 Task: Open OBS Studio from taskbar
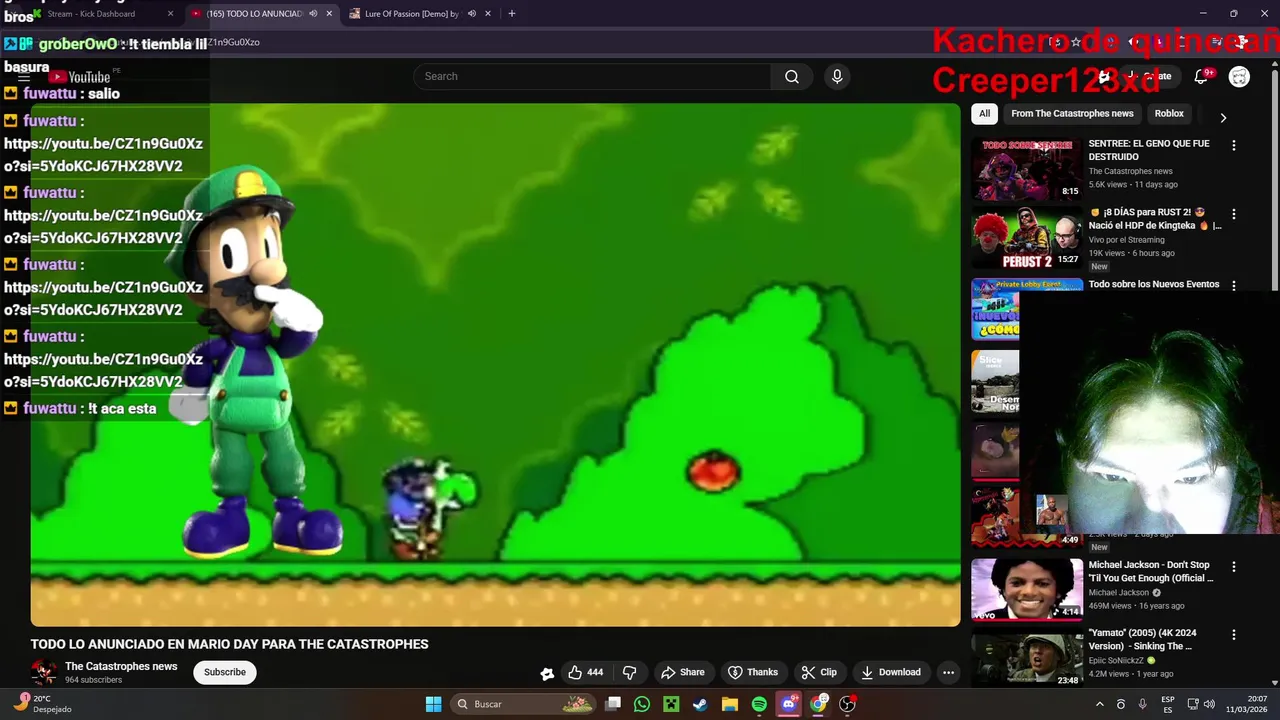[847, 704]
